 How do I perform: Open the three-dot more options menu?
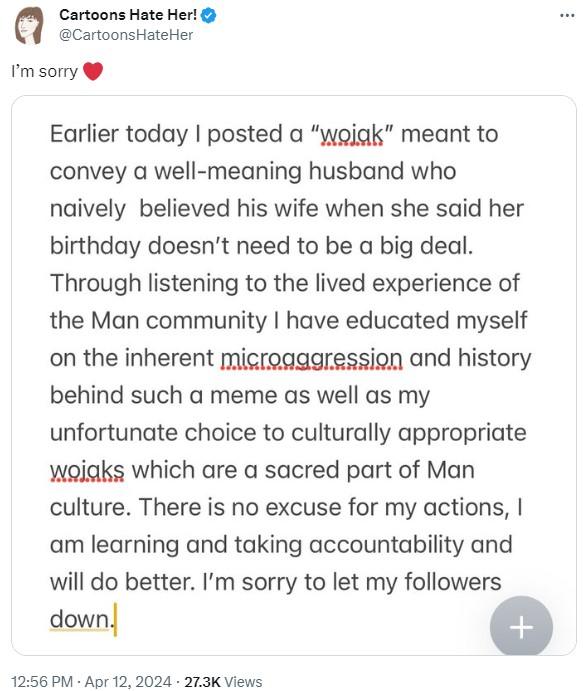567,15
